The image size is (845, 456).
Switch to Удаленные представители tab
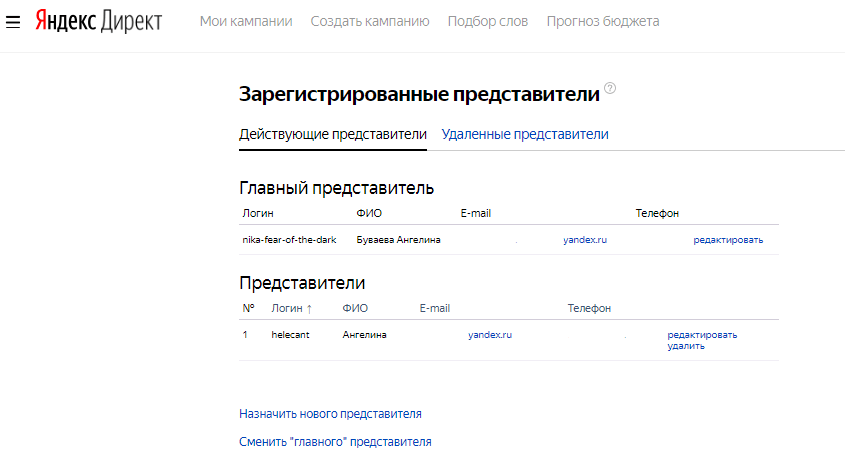coord(525,134)
